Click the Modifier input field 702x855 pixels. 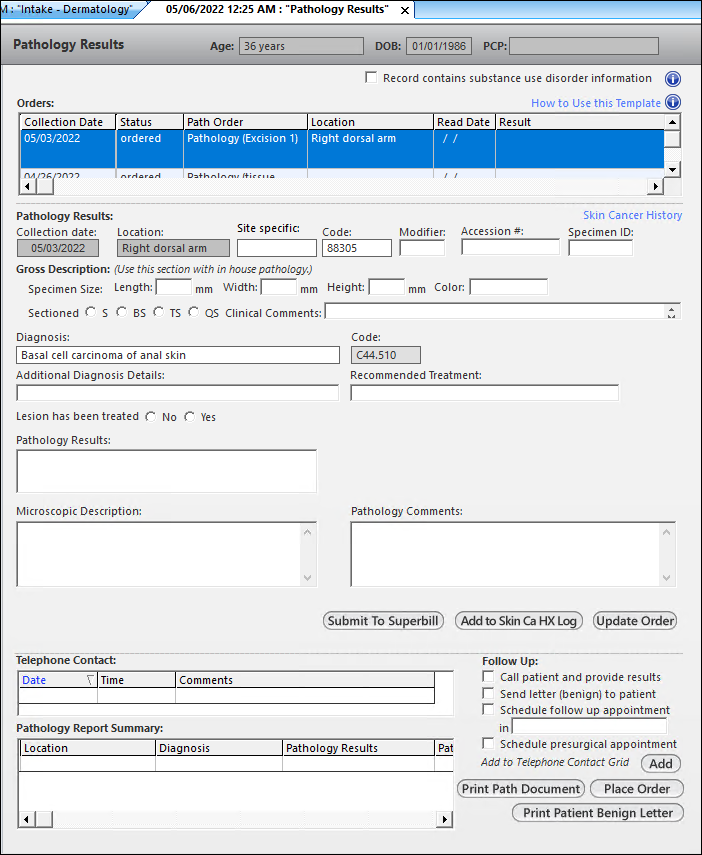click(x=422, y=248)
